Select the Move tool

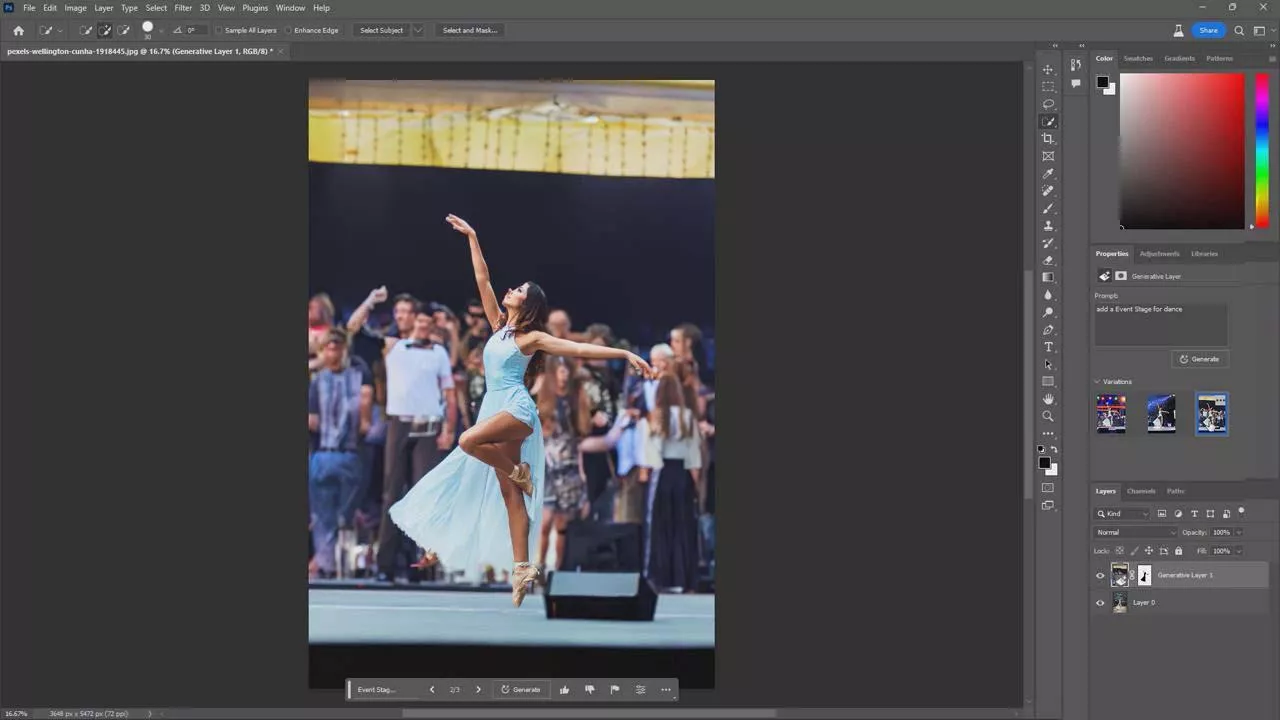[x=1048, y=70]
